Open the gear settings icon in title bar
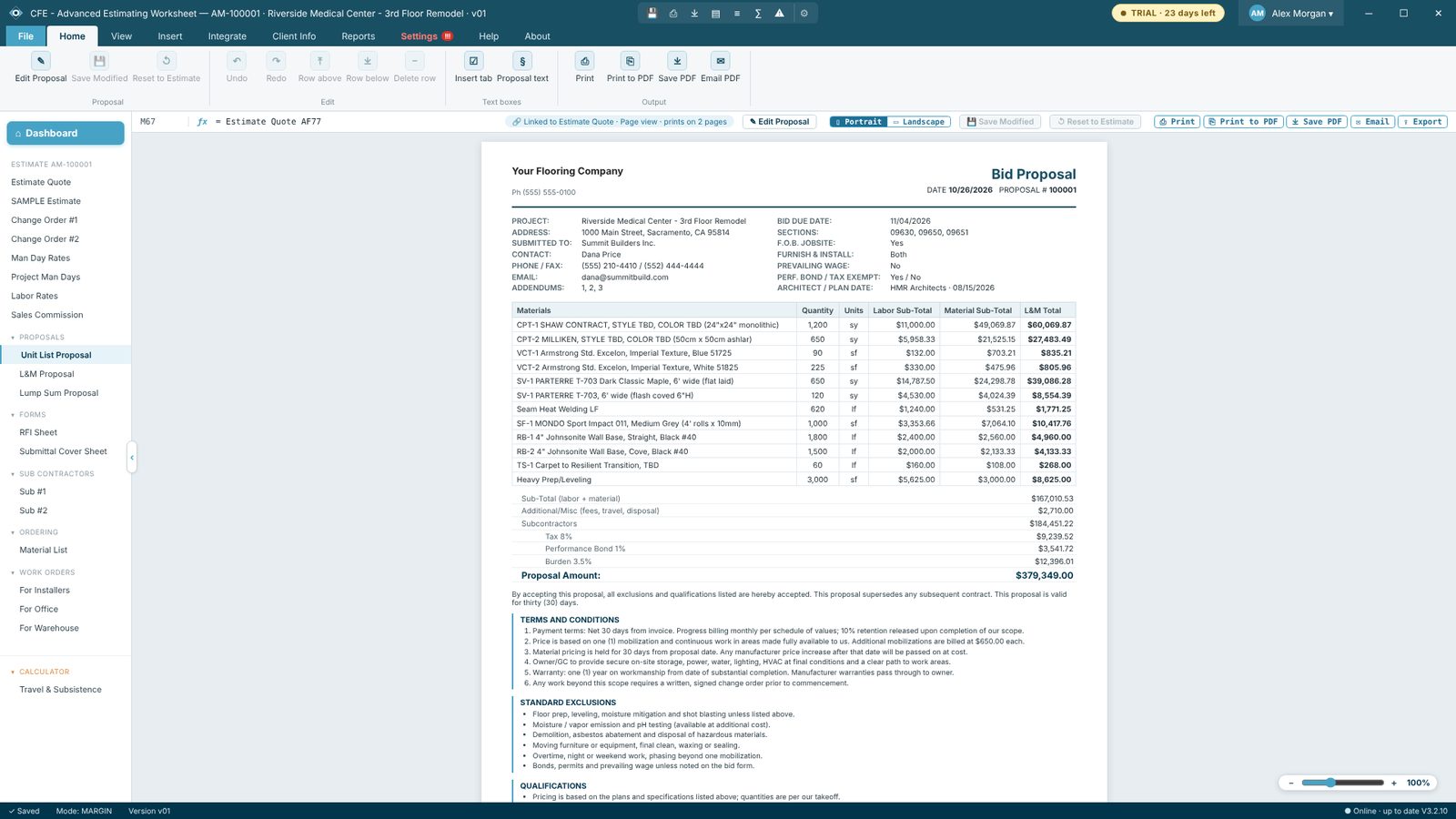The width and height of the screenshot is (1456, 819). pos(804,14)
